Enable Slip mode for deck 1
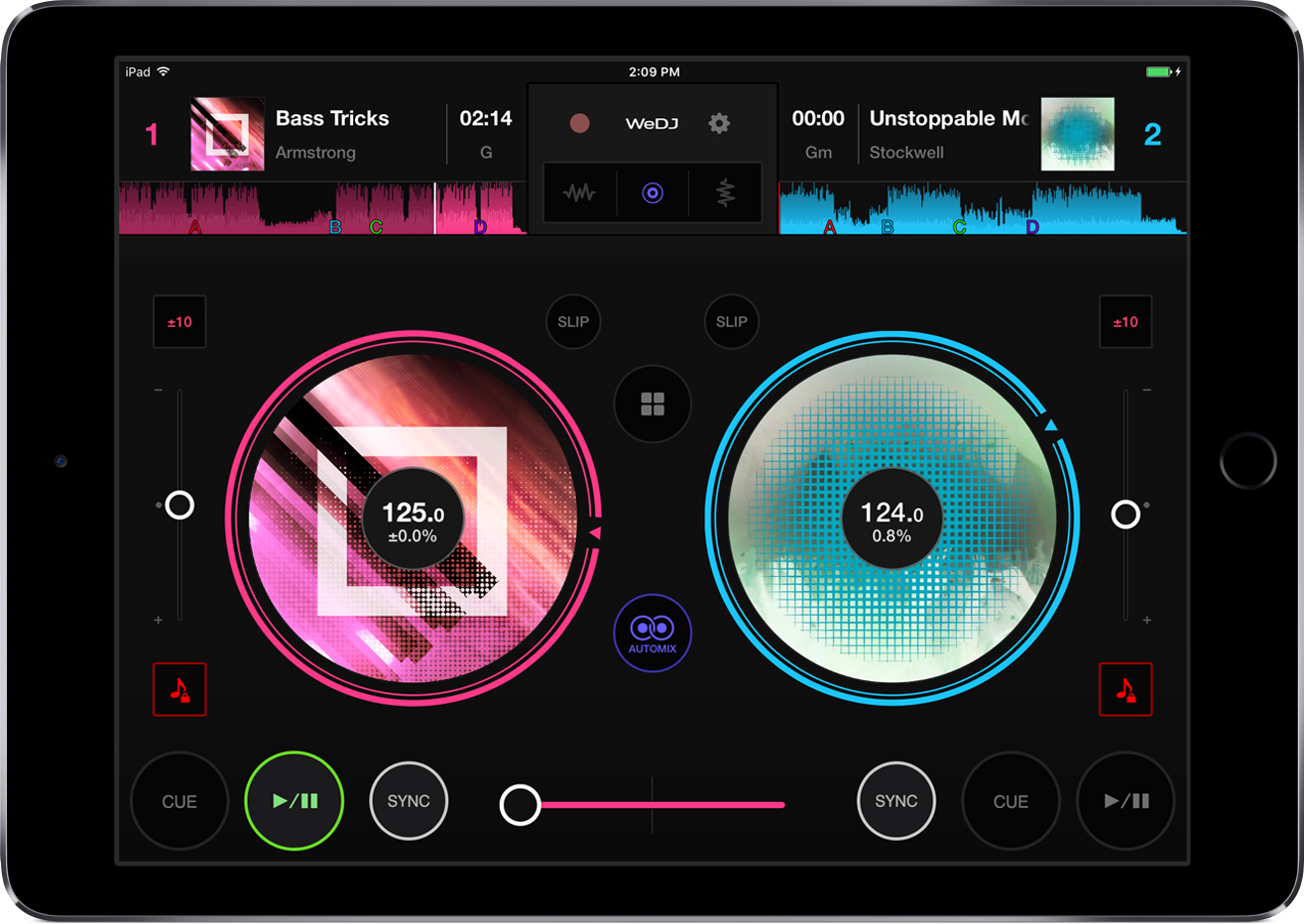1304x924 pixels. coord(573,321)
